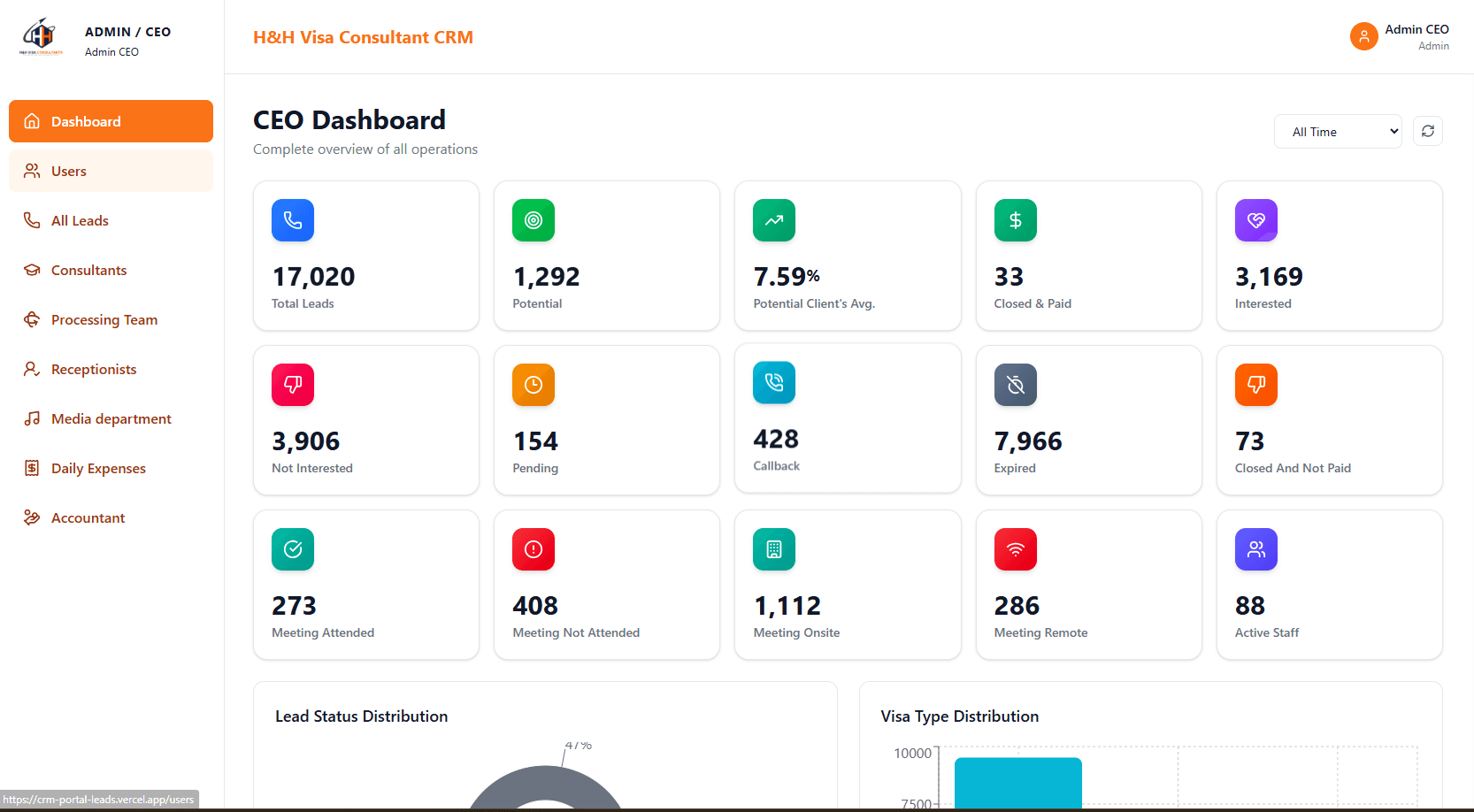The height and width of the screenshot is (812, 1474).
Task: Click the cyan bar in Visa Type chart
Action: click(1018, 782)
